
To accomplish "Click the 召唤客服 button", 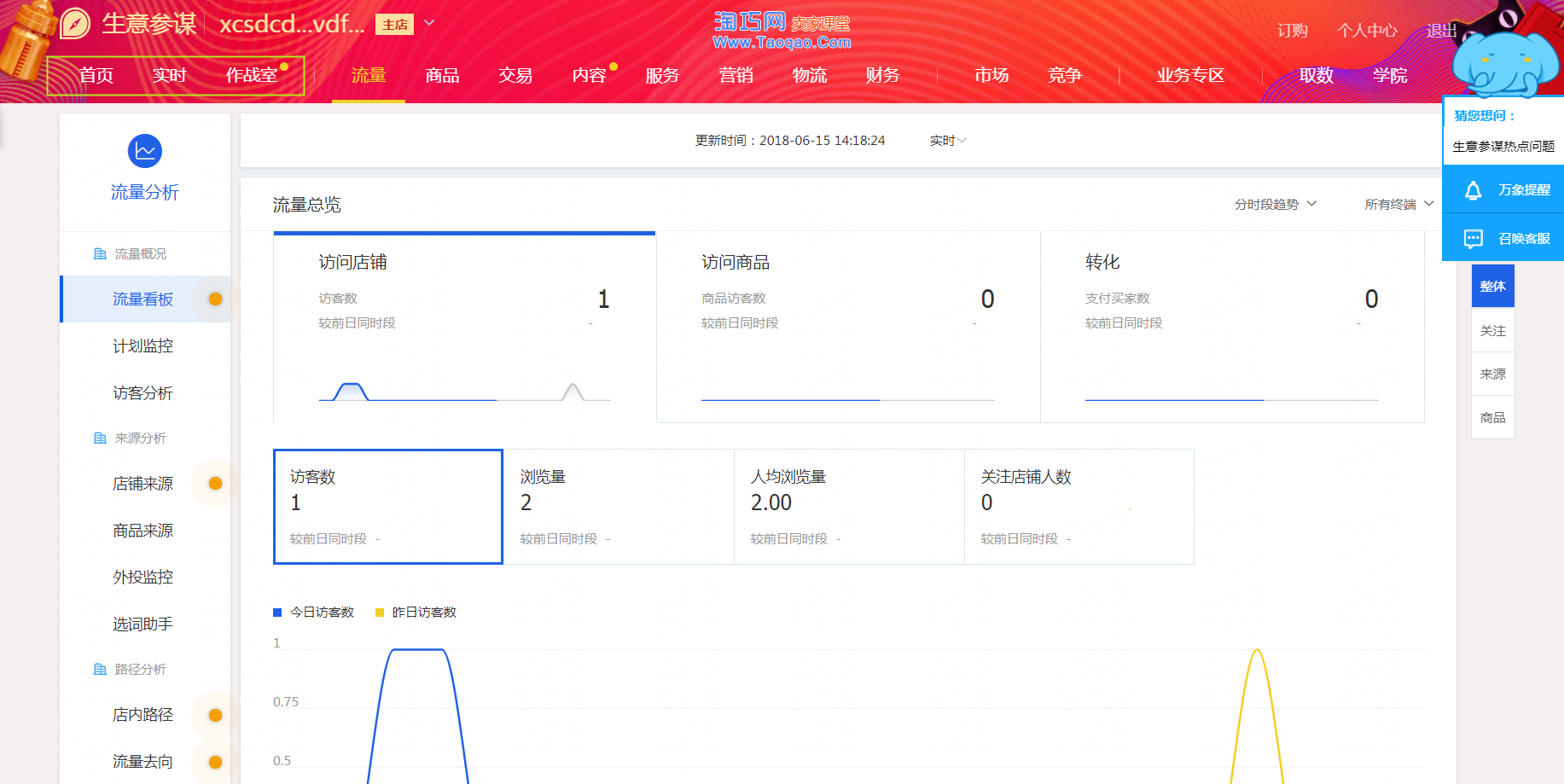I will (x=1503, y=239).
